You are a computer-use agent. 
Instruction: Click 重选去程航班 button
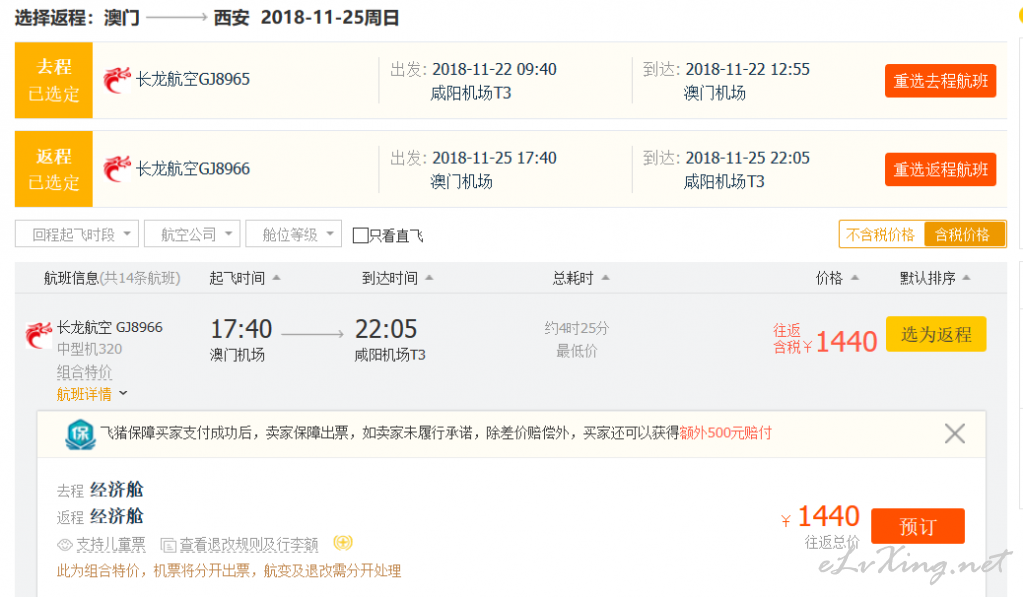pos(940,81)
